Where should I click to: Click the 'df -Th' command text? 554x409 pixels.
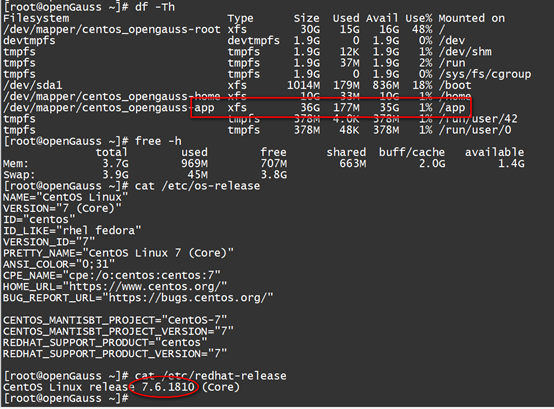click(155, 7)
